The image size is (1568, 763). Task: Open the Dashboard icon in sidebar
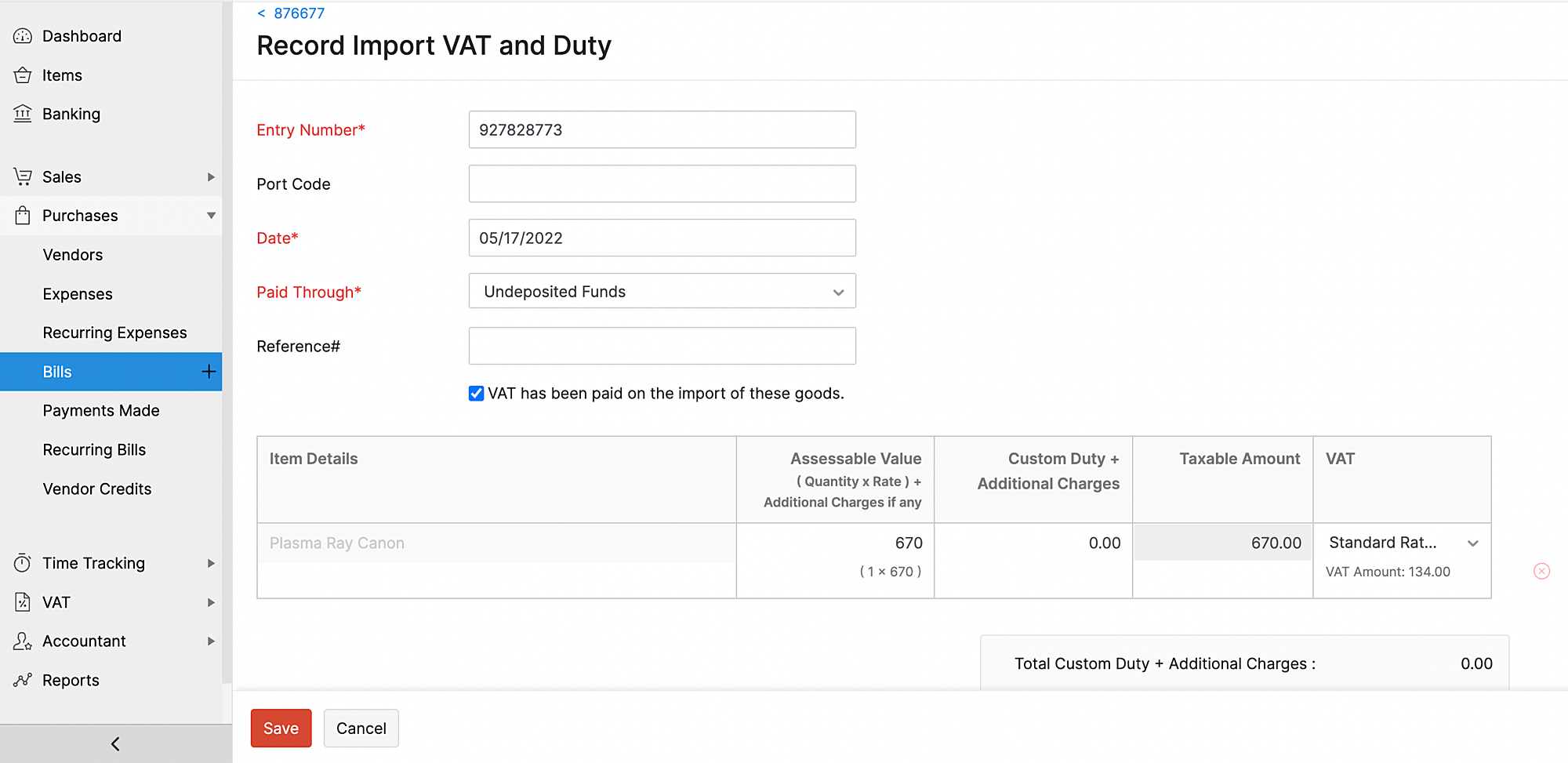(21, 36)
